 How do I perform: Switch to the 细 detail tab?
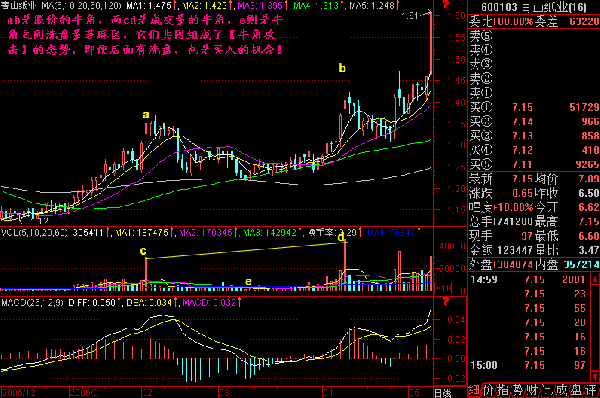click(x=474, y=390)
